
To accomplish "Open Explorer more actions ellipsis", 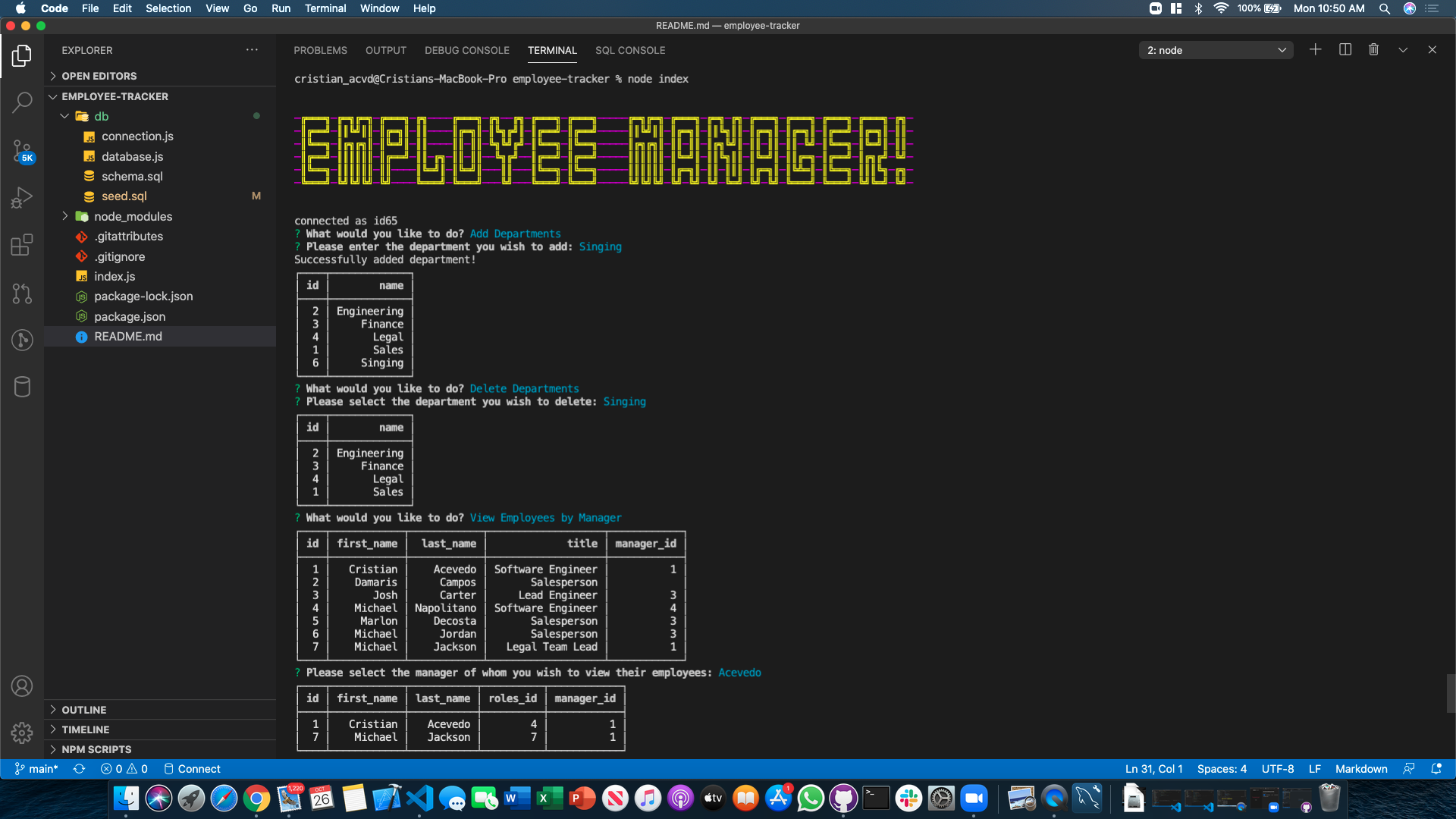I will click(252, 50).
